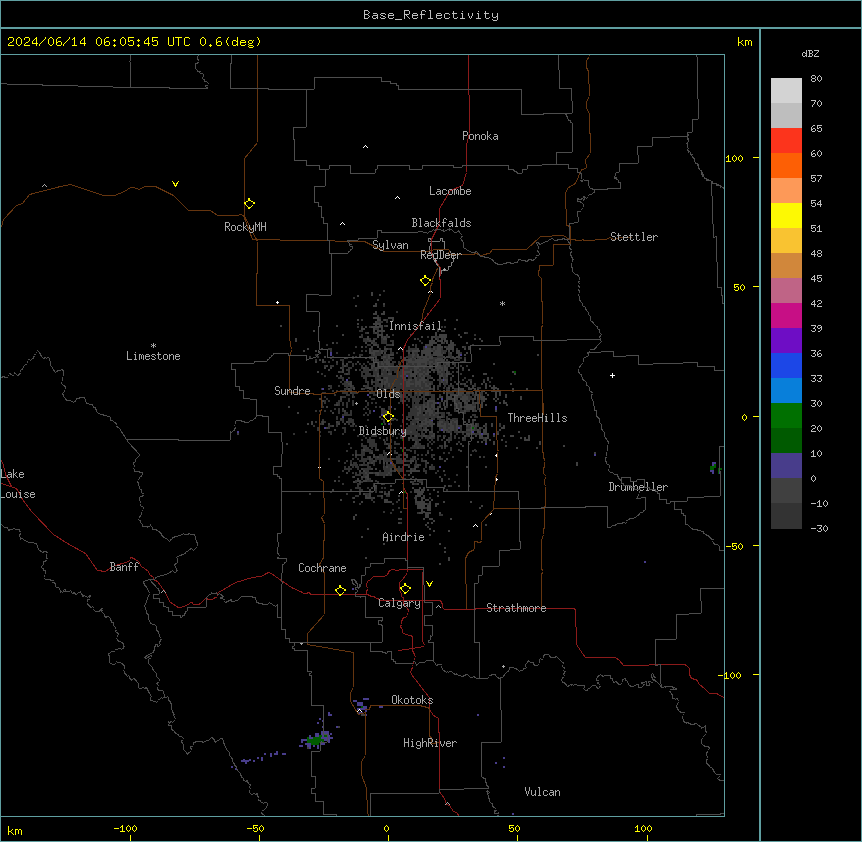The height and width of the screenshot is (842, 862).
Task: Click the green echo east of Drumheller
Action: (714, 468)
